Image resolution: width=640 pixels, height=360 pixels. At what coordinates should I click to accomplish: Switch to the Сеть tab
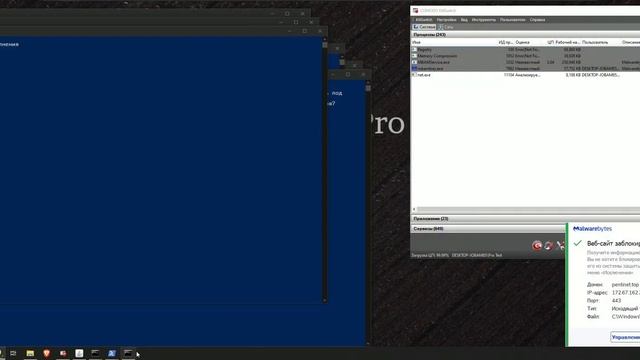click(x=446, y=27)
